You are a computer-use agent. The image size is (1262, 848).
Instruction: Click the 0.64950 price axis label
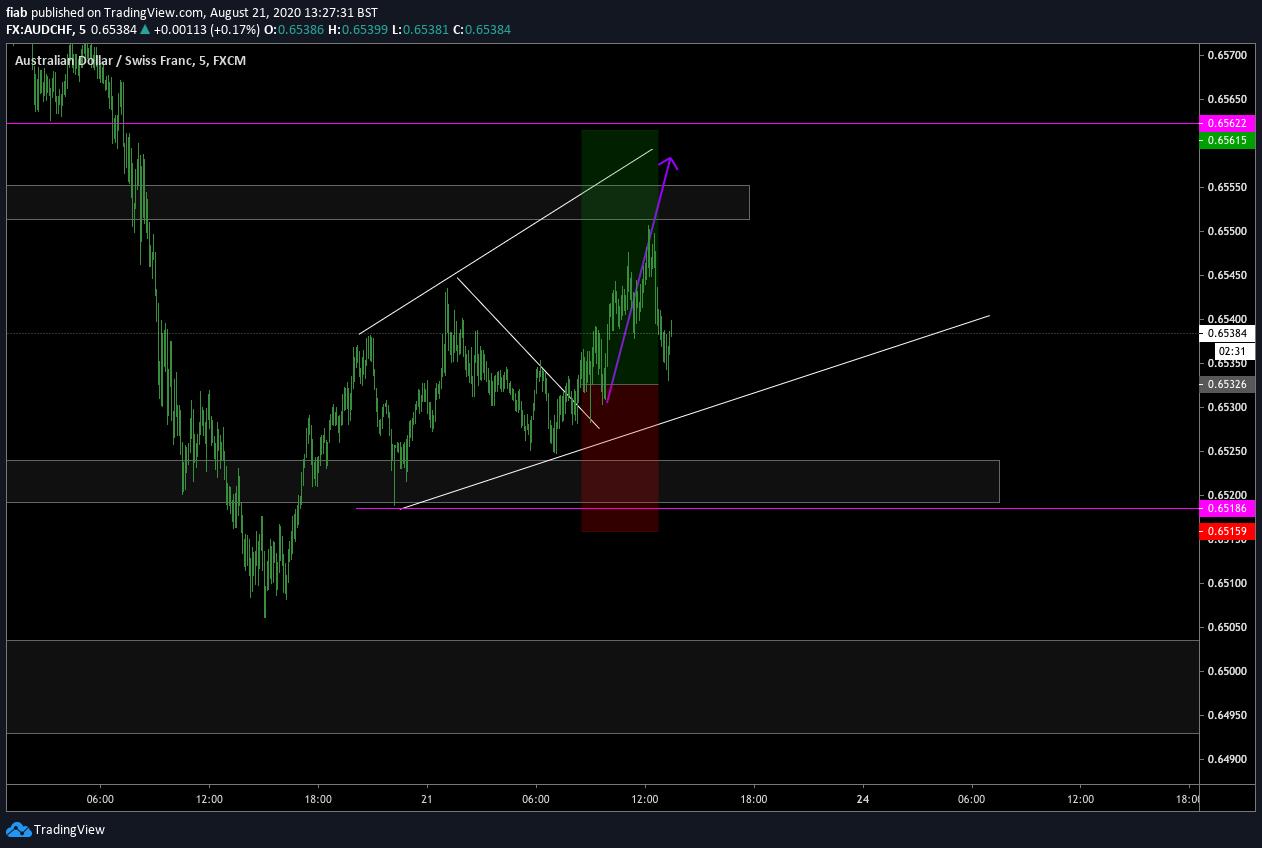[x=1226, y=715]
